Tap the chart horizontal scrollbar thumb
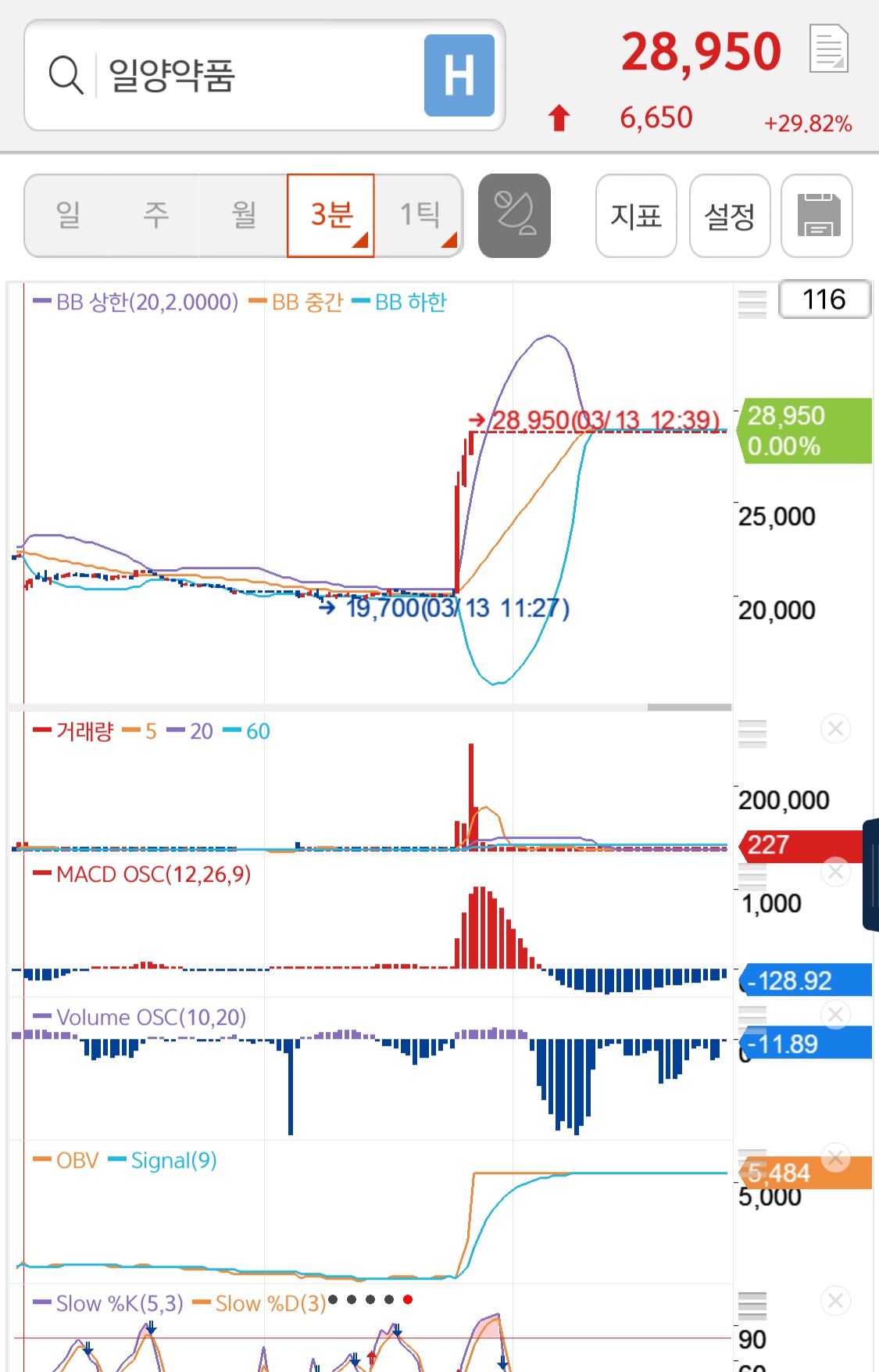 [689, 707]
